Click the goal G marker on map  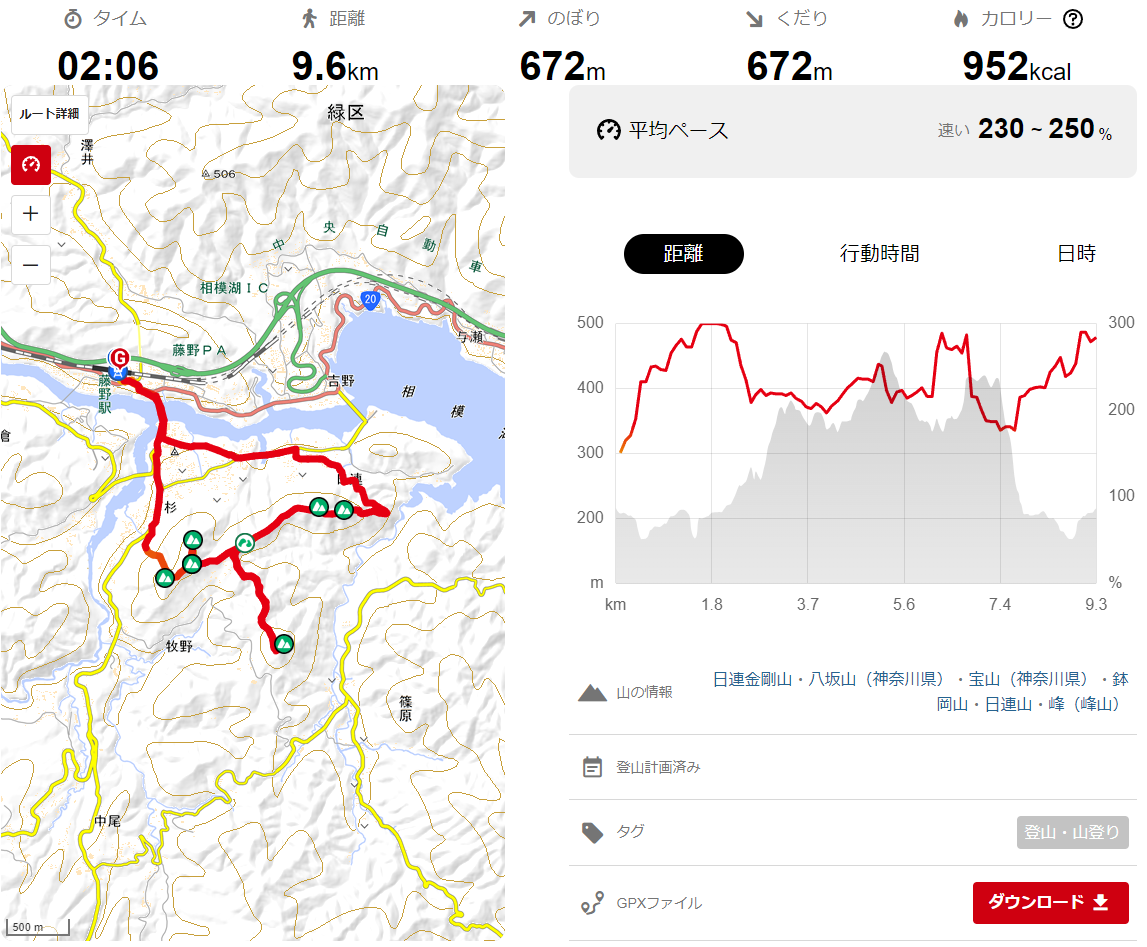[x=119, y=358]
